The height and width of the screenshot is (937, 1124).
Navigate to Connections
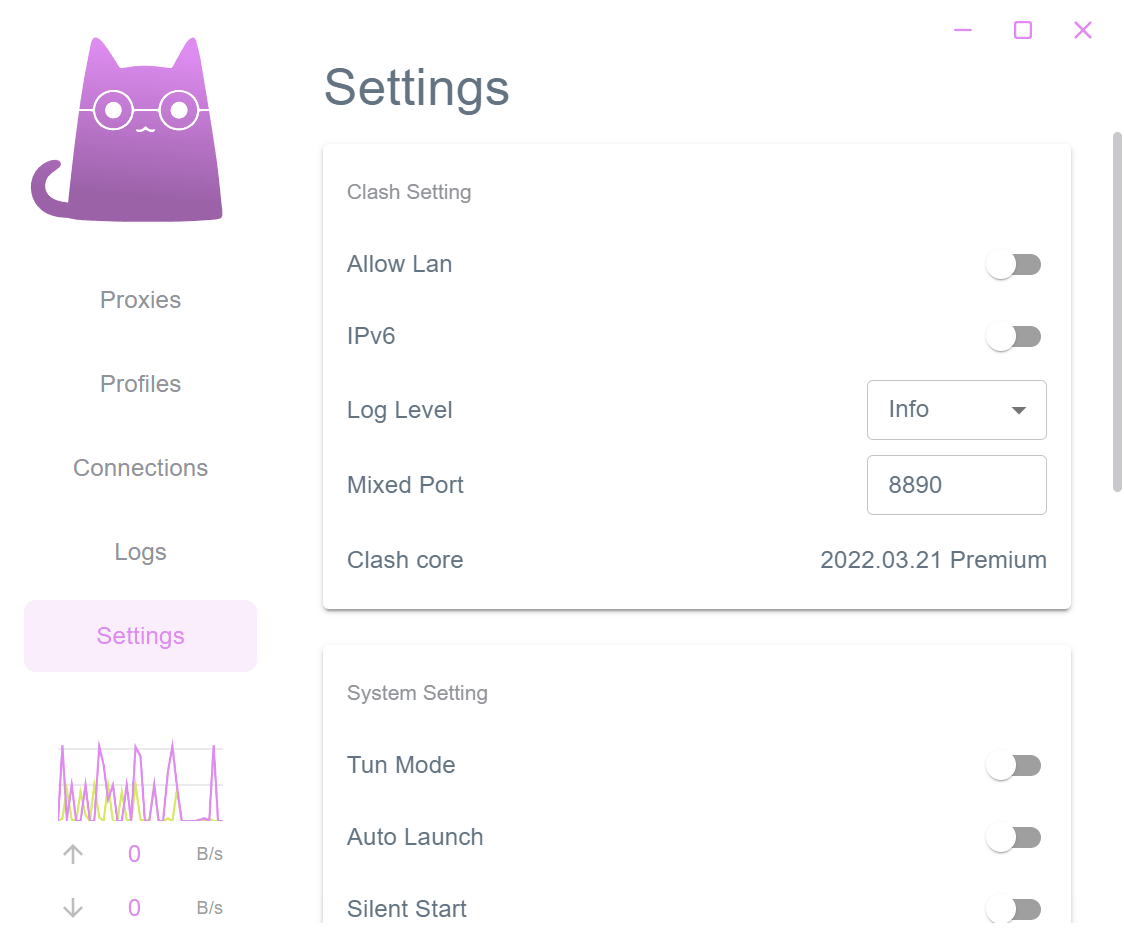click(140, 468)
